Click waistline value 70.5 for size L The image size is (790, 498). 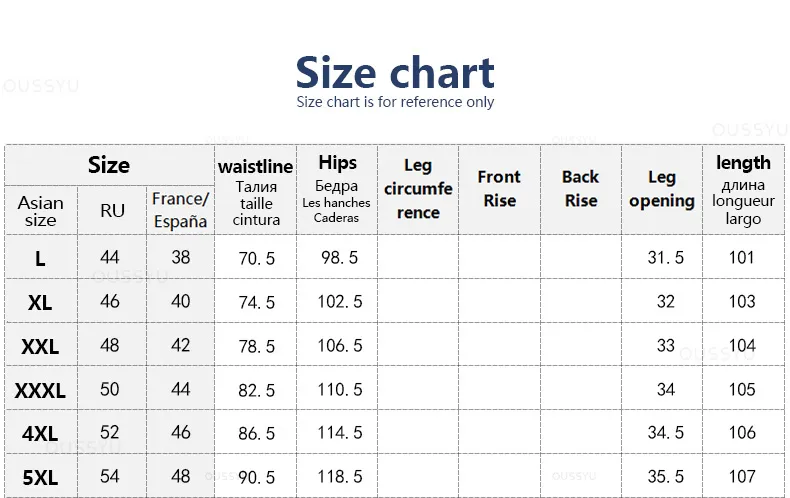(256, 259)
